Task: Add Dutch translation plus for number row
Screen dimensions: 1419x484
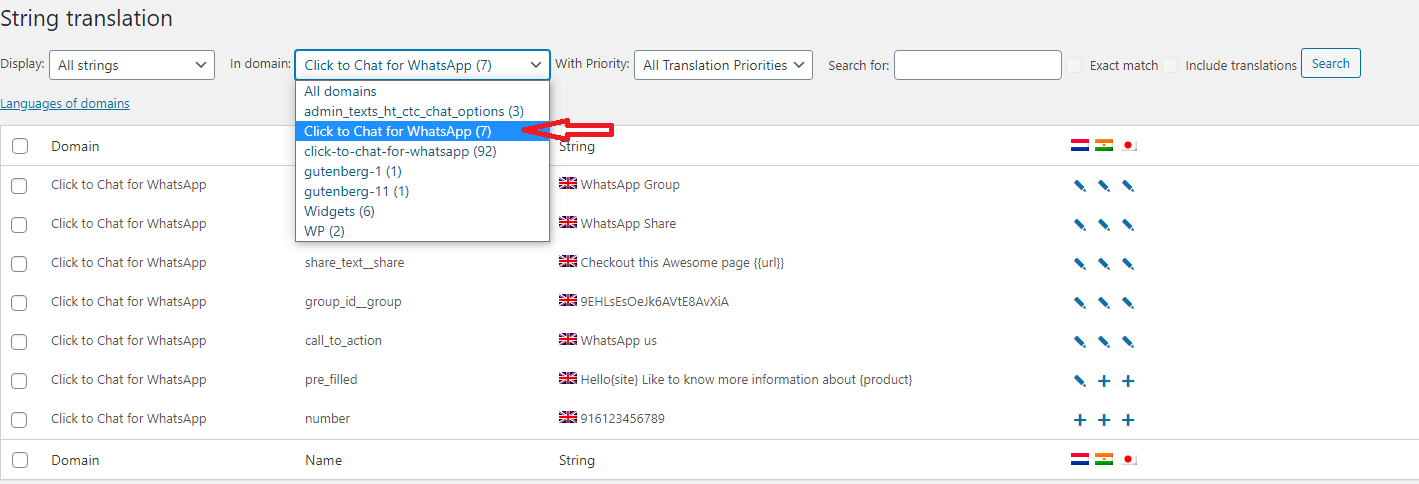Action: pyautogui.click(x=1080, y=420)
